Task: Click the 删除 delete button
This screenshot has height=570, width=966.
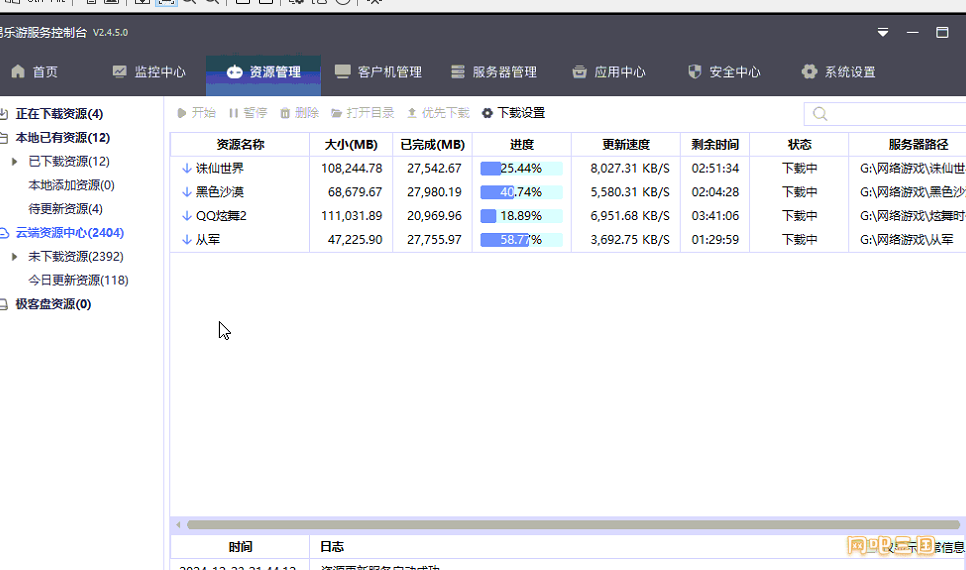Action: (299, 113)
